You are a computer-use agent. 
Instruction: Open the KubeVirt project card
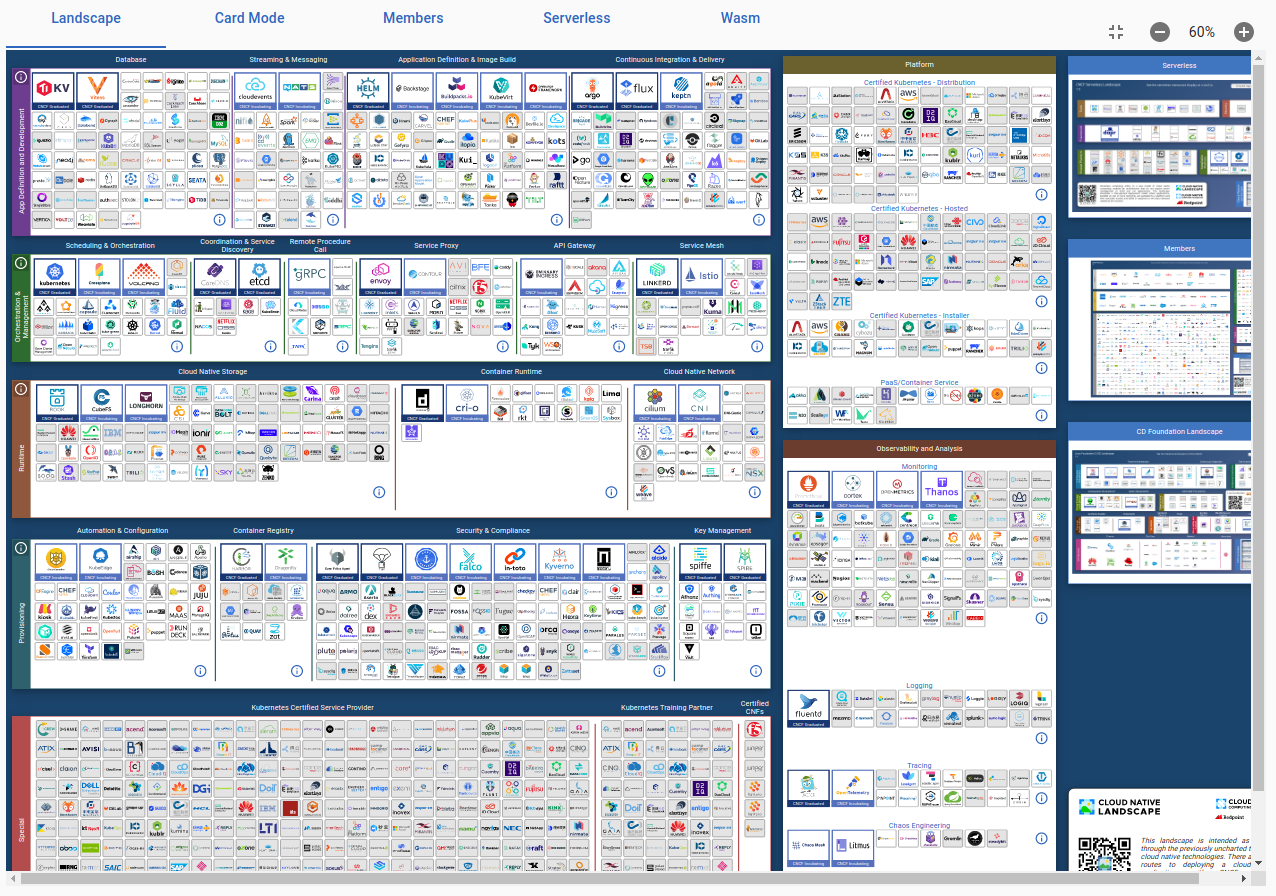pos(500,91)
